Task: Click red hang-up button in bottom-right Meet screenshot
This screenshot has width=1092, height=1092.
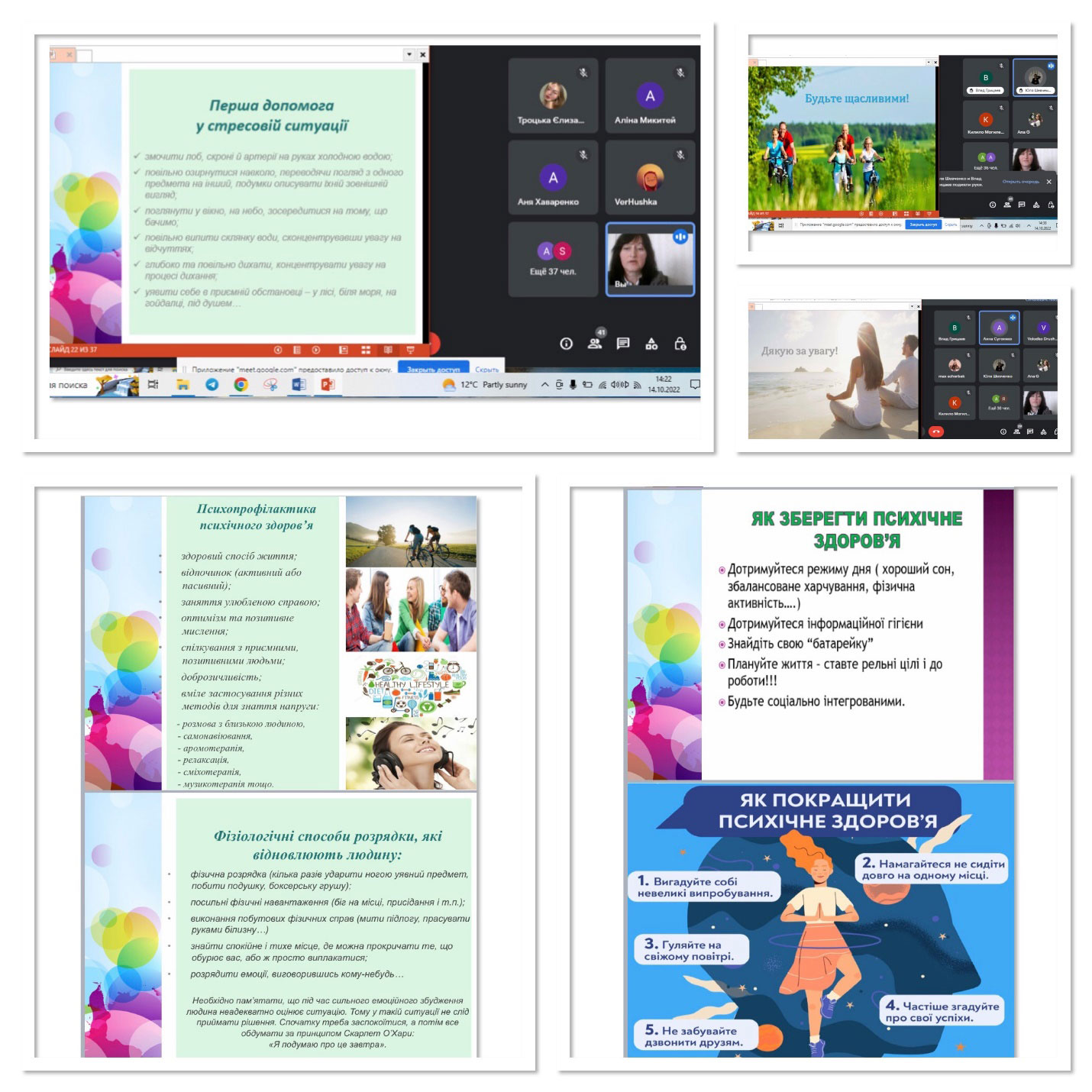Action: click(936, 431)
